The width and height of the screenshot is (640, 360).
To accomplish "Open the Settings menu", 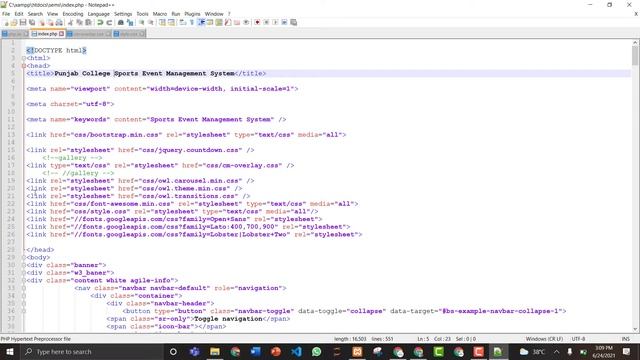I will pos(123,14).
